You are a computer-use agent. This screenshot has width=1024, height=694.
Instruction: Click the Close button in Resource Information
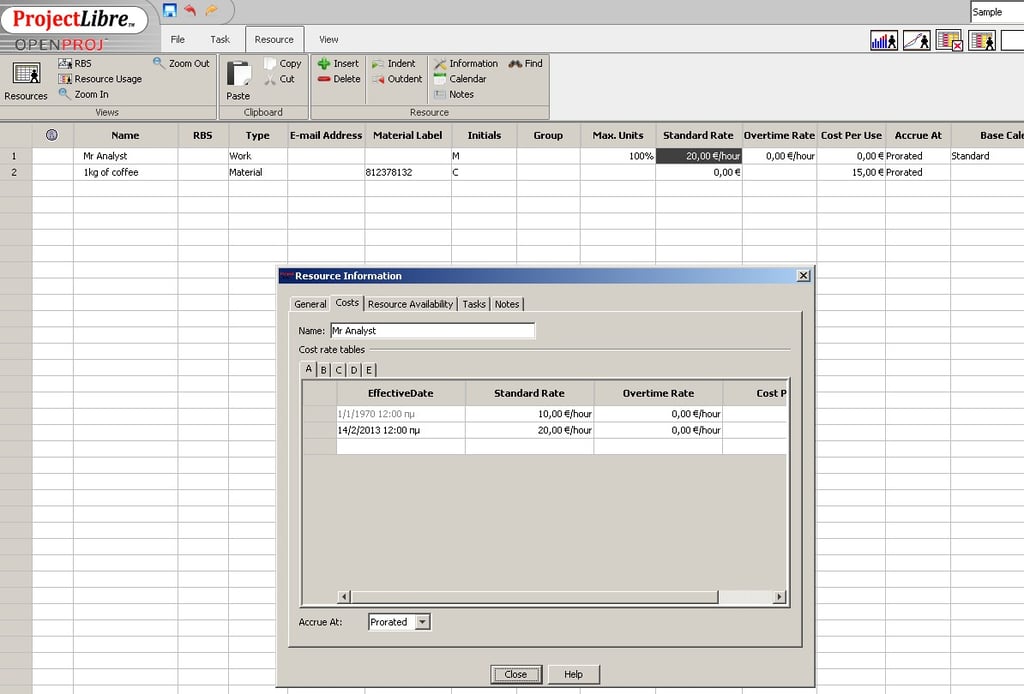pyautogui.click(x=515, y=674)
